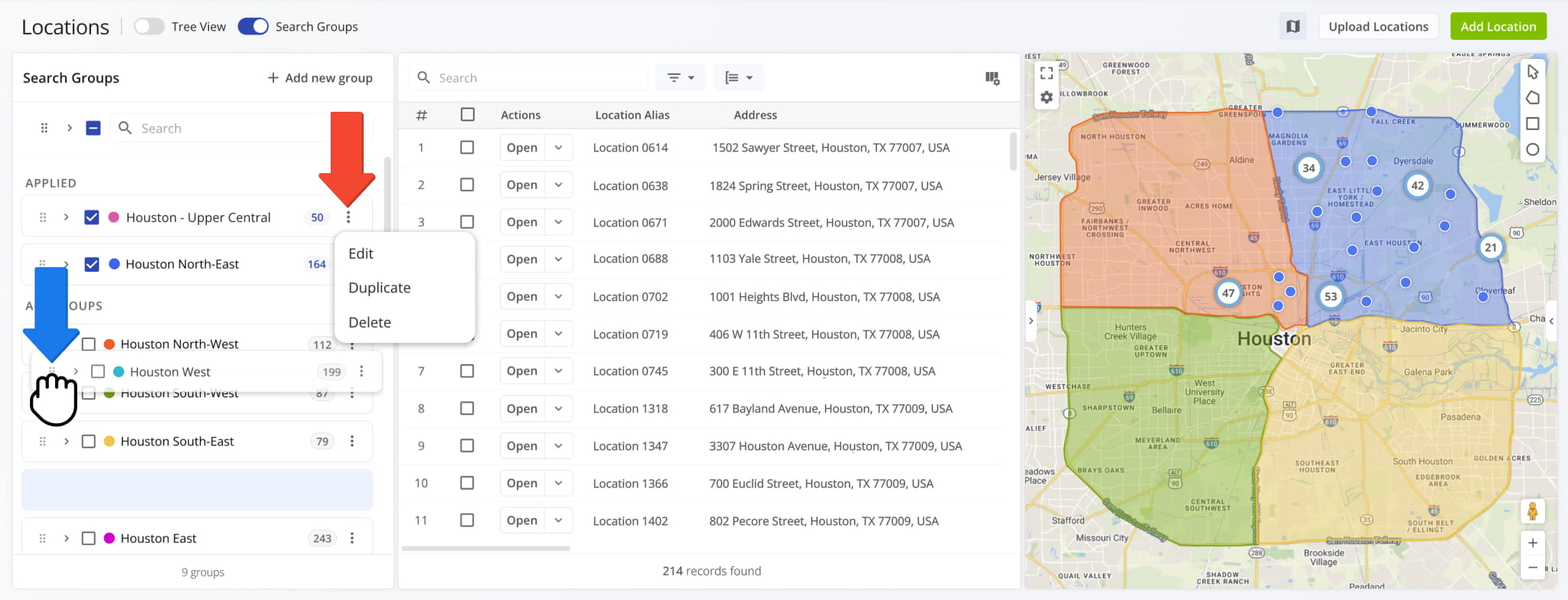Open the filter dropdown next to the search
The width and height of the screenshot is (1568, 600).
(x=681, y=78)
